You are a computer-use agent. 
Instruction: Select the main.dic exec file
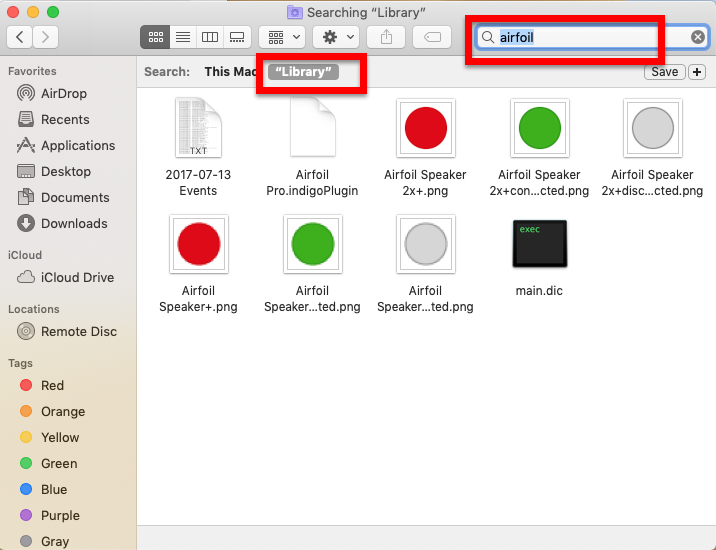click(x=539, y=245)
